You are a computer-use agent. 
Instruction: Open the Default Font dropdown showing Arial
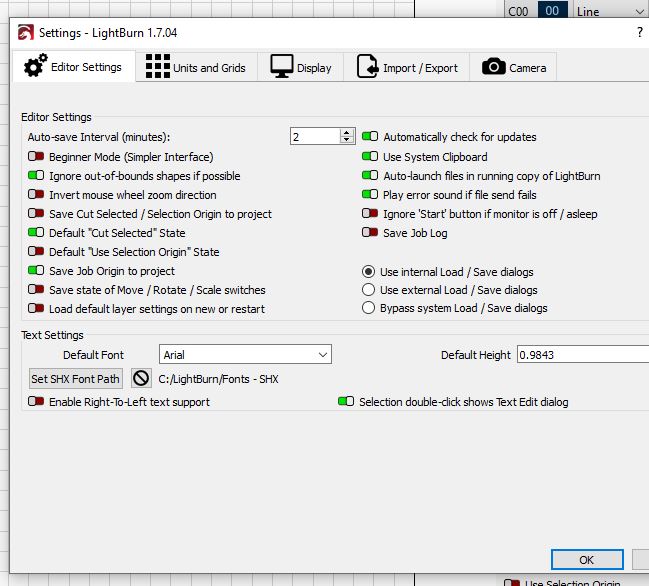pos(245,355)
